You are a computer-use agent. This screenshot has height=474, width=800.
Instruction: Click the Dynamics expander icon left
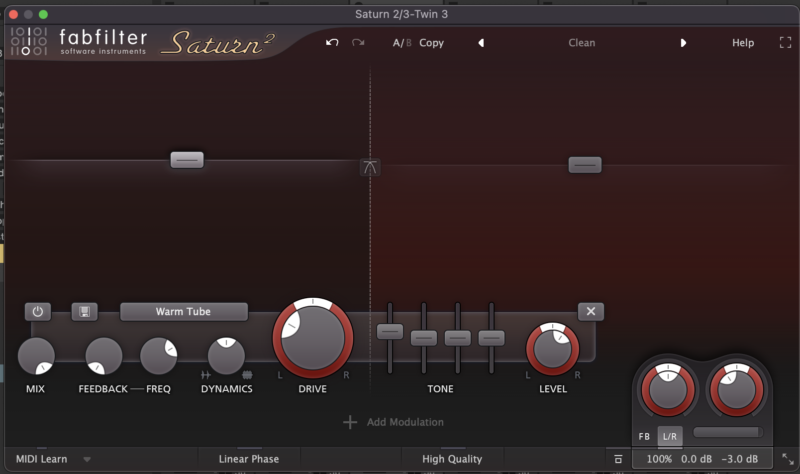(x=206, y=375)
